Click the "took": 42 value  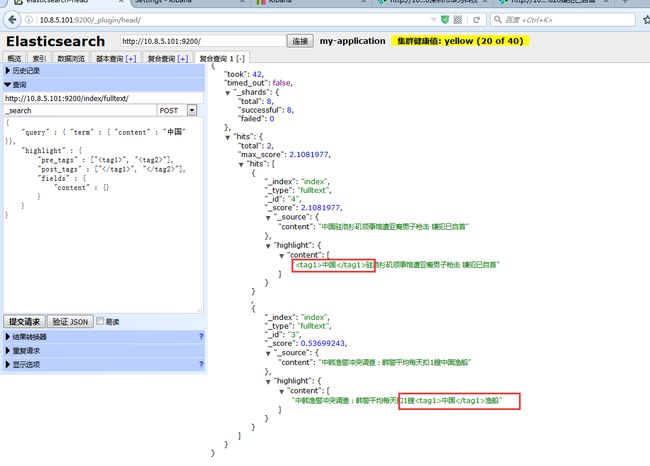tap(257, 74)
